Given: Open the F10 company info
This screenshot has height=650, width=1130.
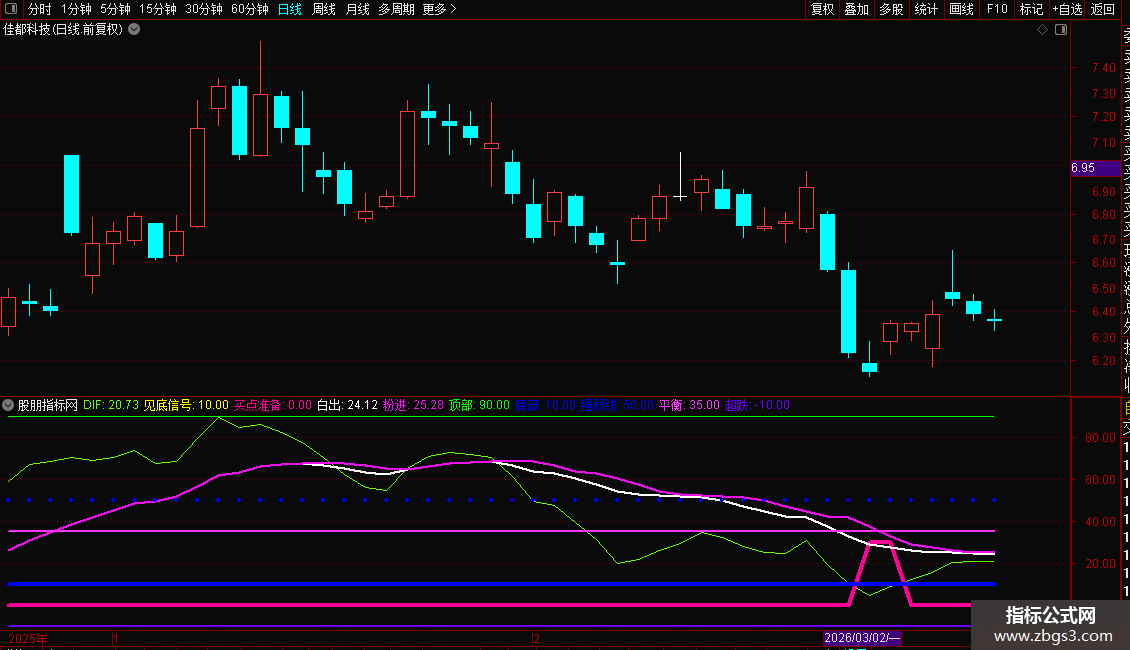Looking at the screenshot, I should click(x=997, y=9).
